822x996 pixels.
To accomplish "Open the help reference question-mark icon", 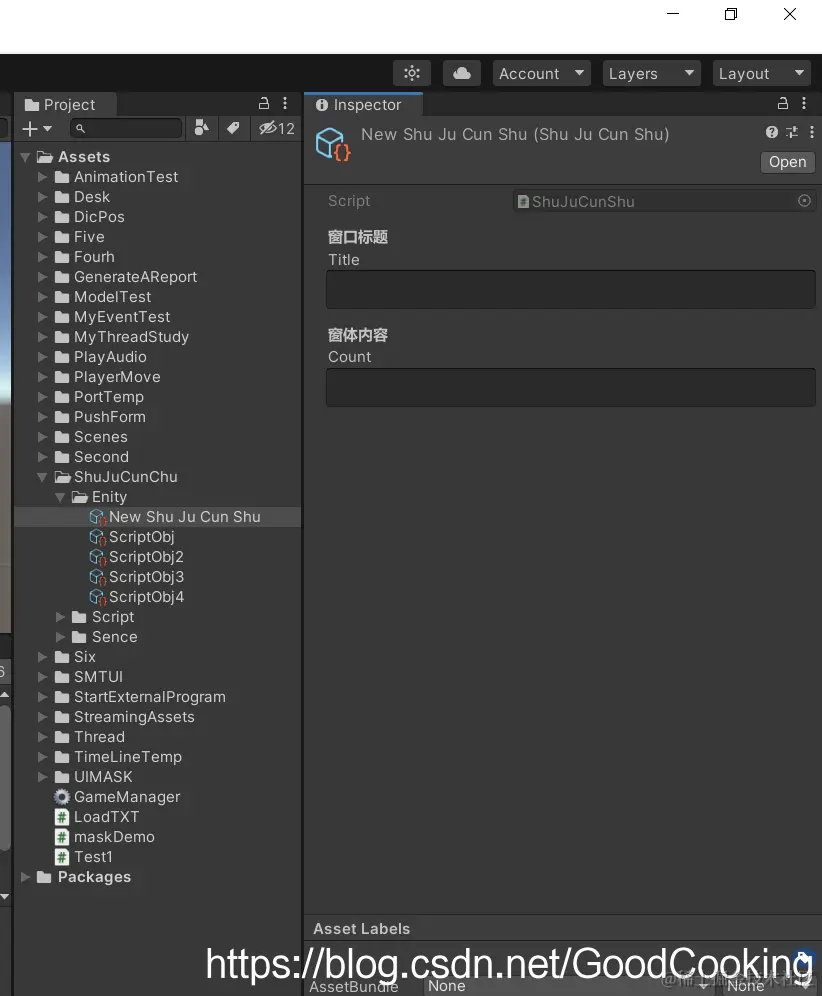I will click(x=771, y=132).
